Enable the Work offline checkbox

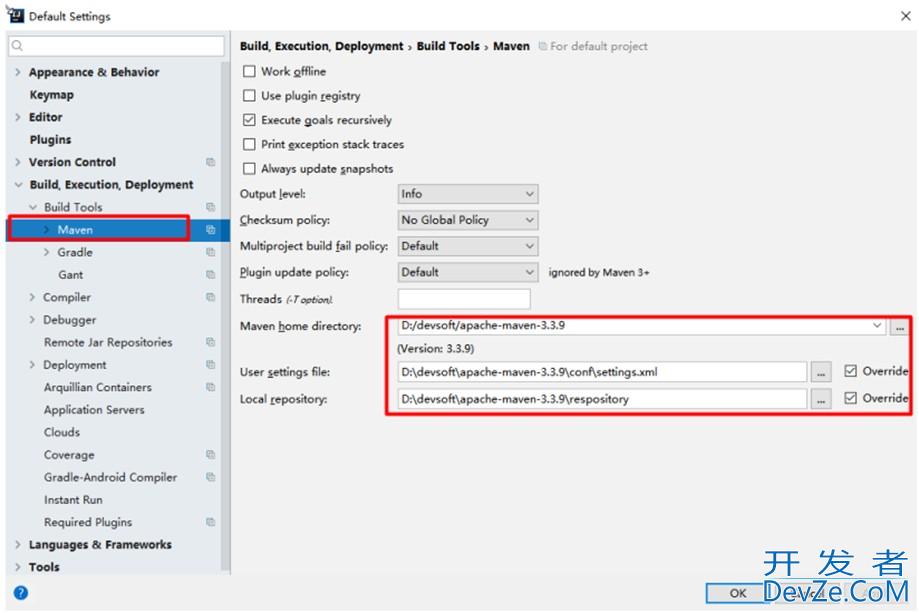pos(249,71)
